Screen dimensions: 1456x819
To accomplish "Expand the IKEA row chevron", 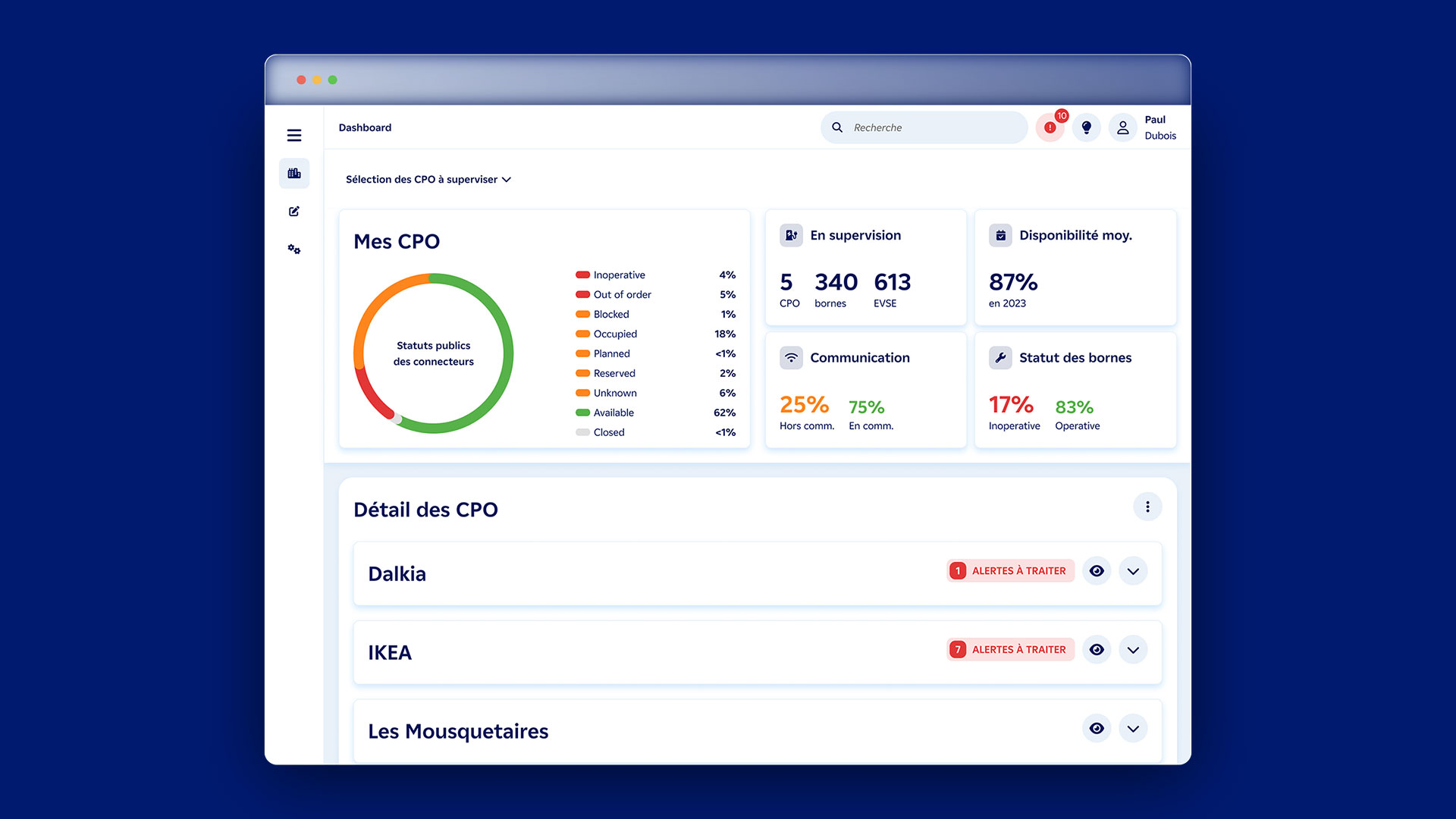I will coord(1133,650).
